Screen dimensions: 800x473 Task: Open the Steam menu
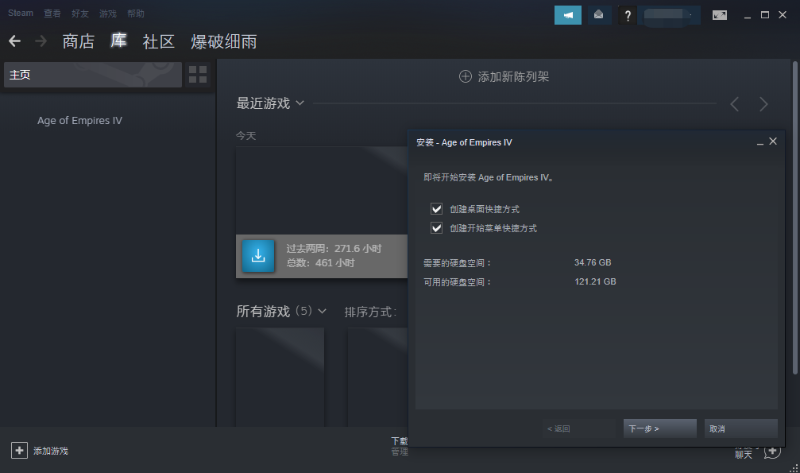(20, 13)
